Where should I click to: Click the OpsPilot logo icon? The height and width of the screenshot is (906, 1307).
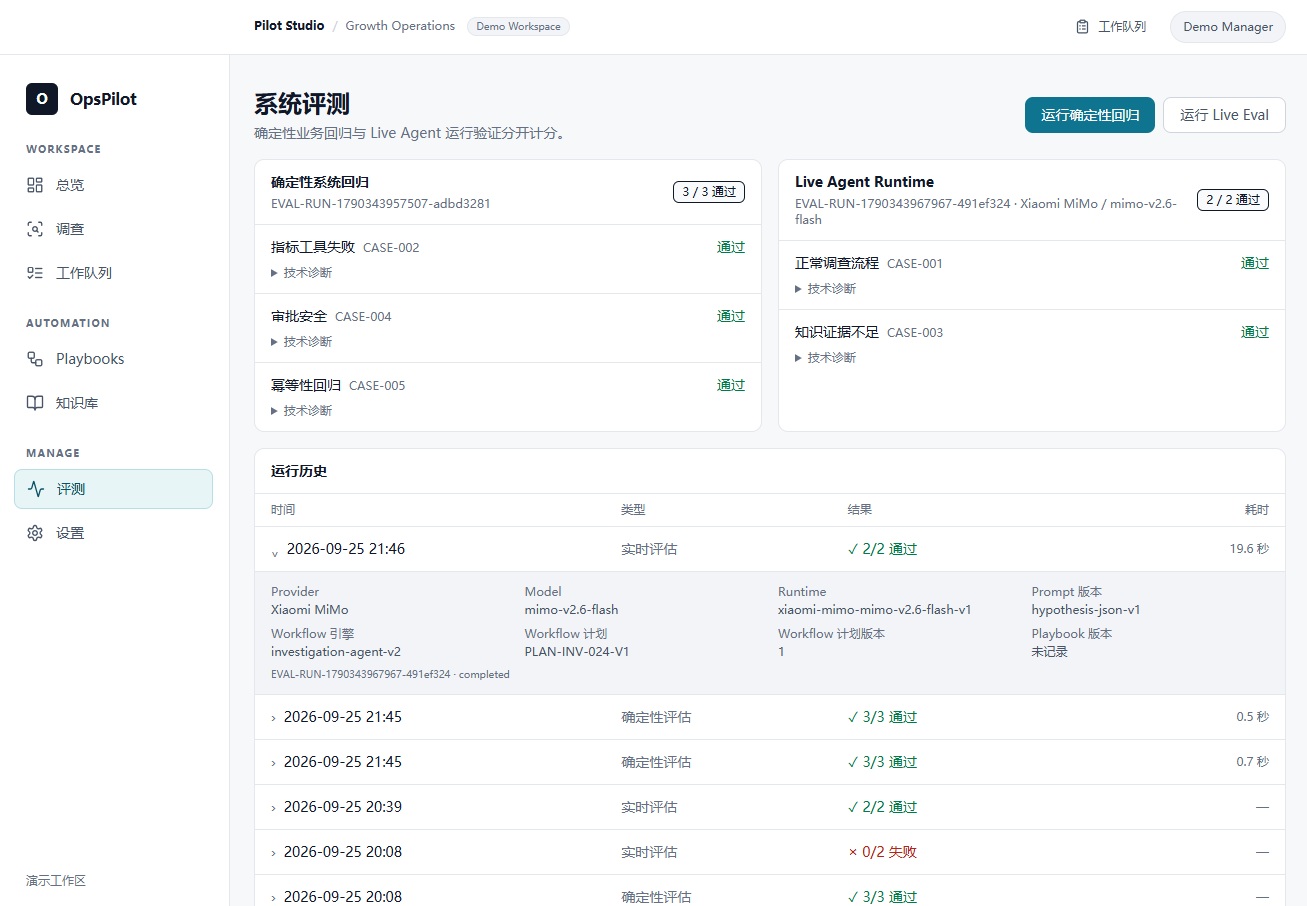coord(42,99)
